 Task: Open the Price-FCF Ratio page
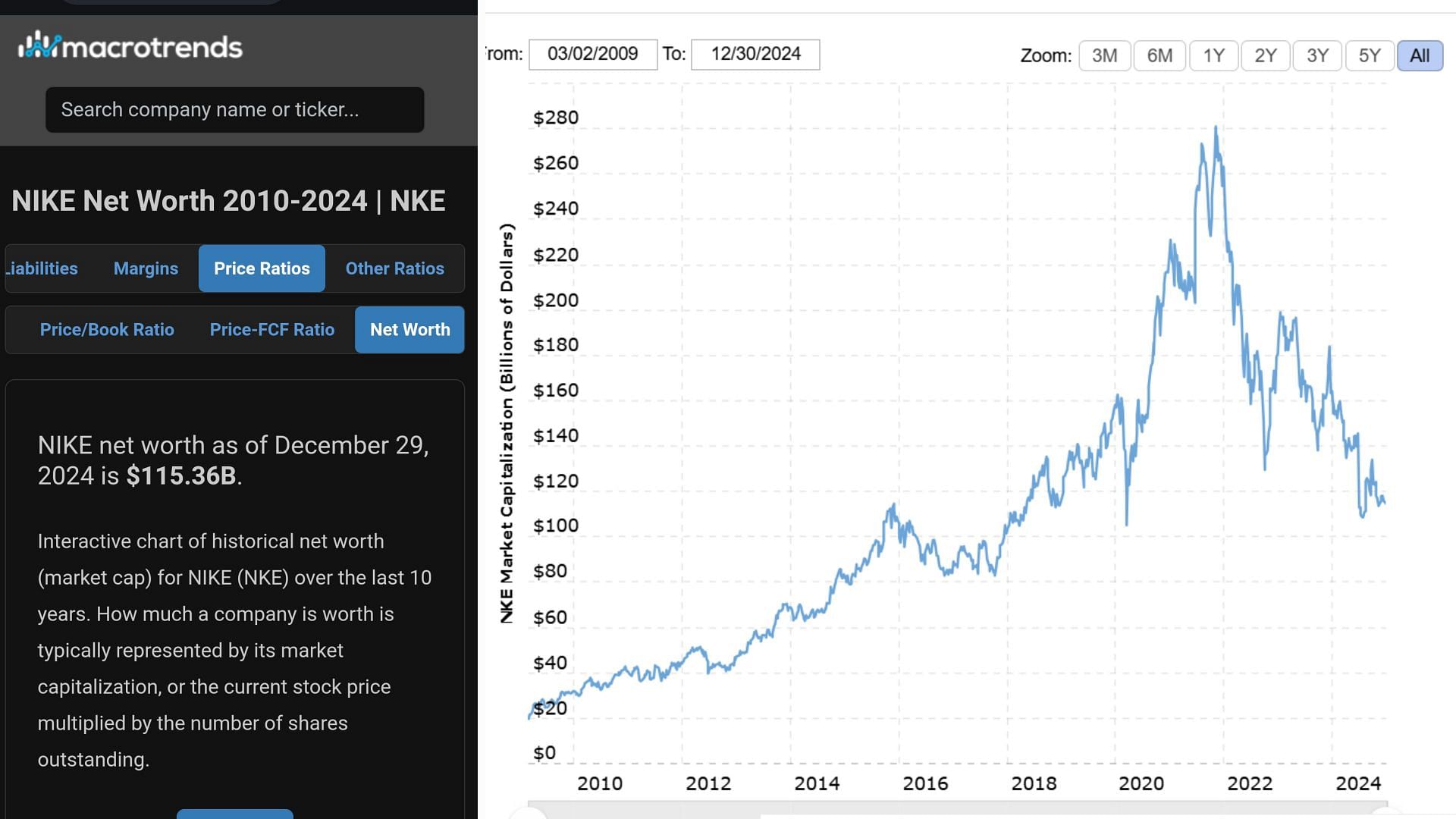pyautogui.click(x=271, y=330)
